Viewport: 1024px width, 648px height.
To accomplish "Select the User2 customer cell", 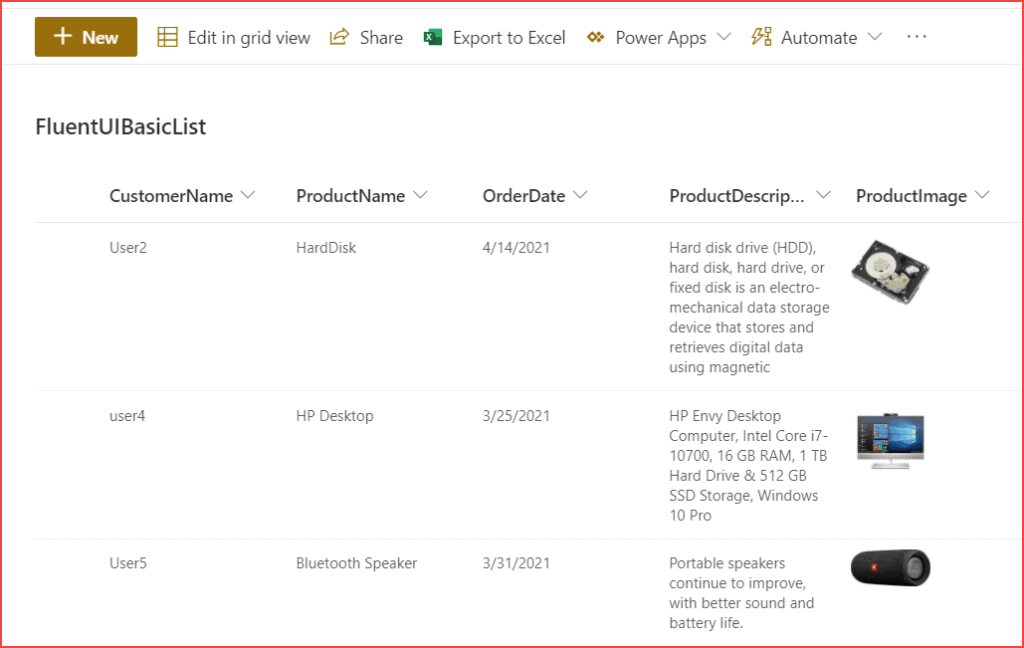I will coord(128,248).
